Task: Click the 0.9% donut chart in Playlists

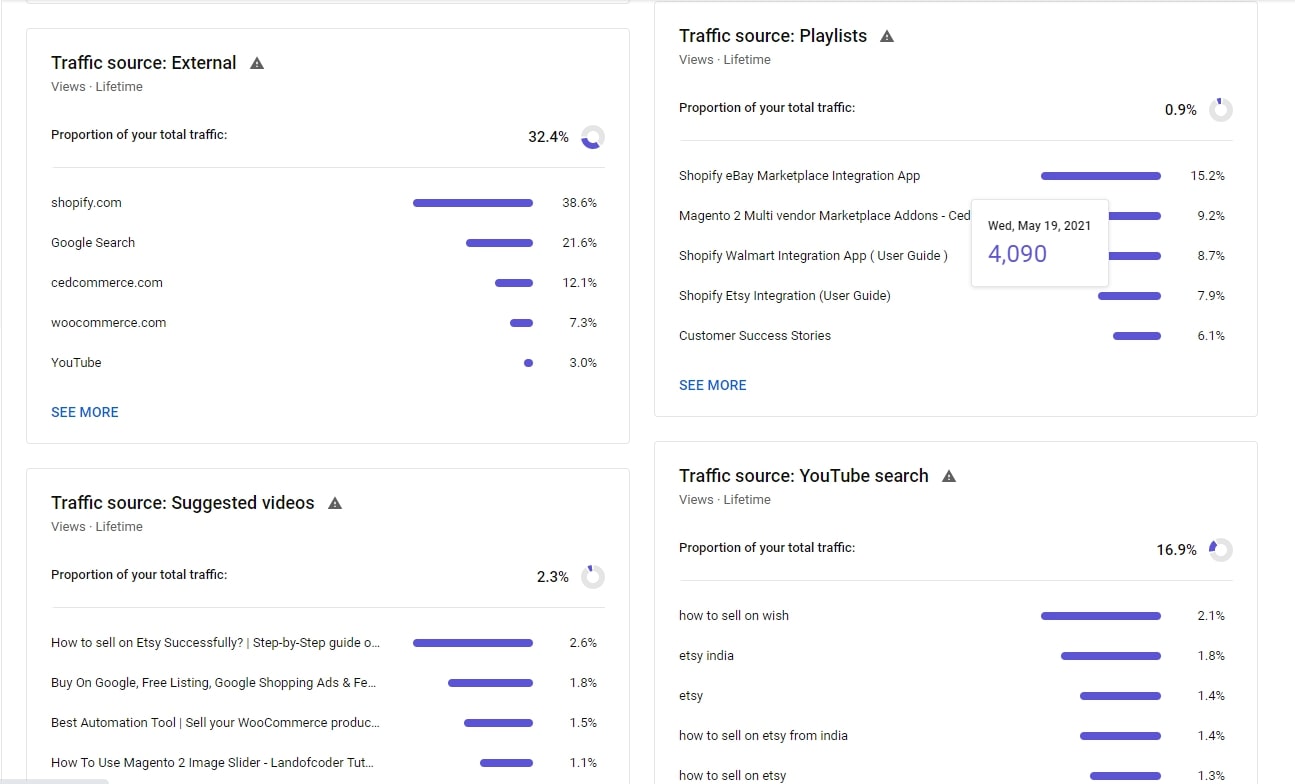Action: [x=1221, y=110]
